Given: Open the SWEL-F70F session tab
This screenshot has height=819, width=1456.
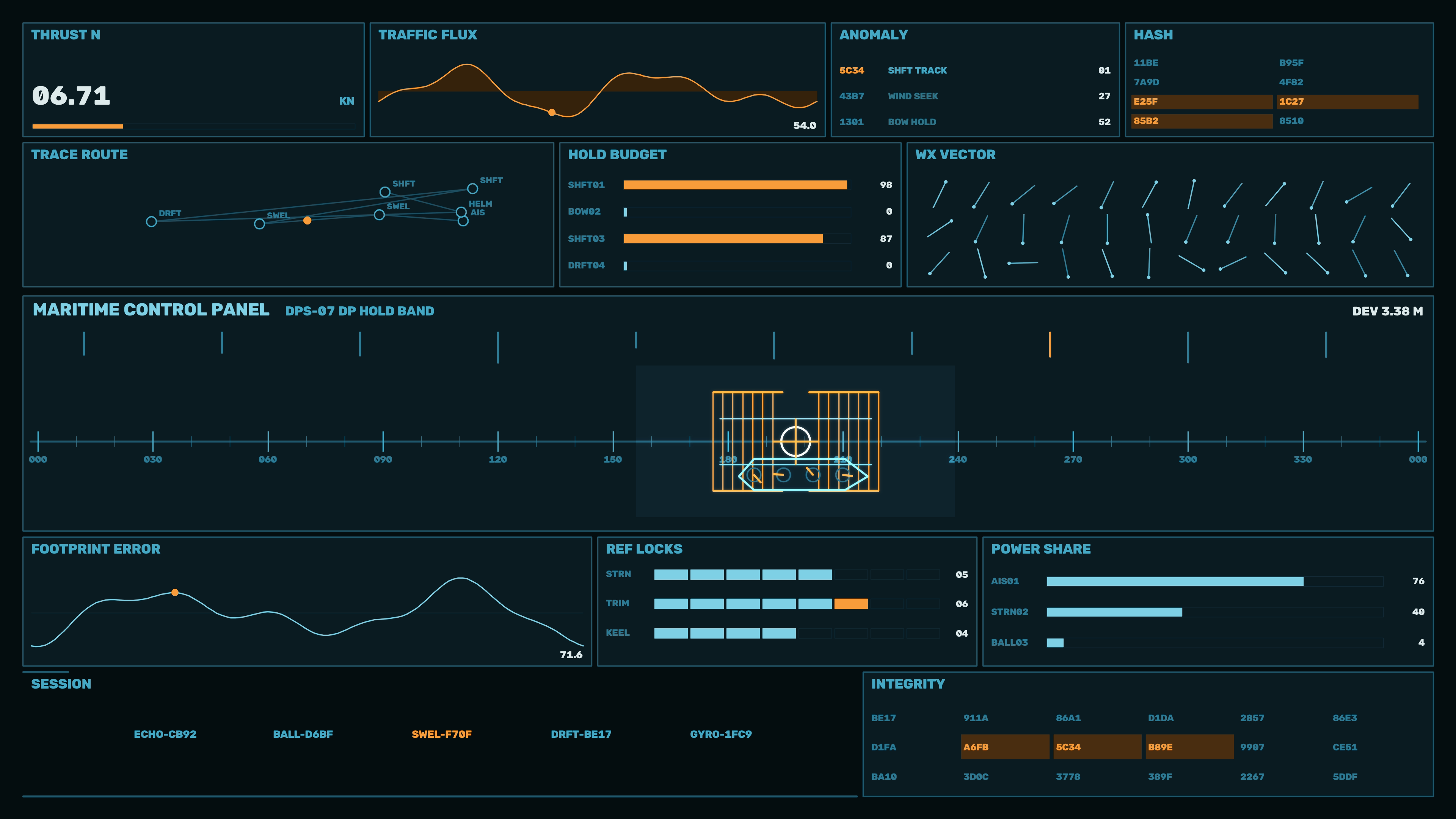Looking at the screenshot, I should [x=441, y=734].
